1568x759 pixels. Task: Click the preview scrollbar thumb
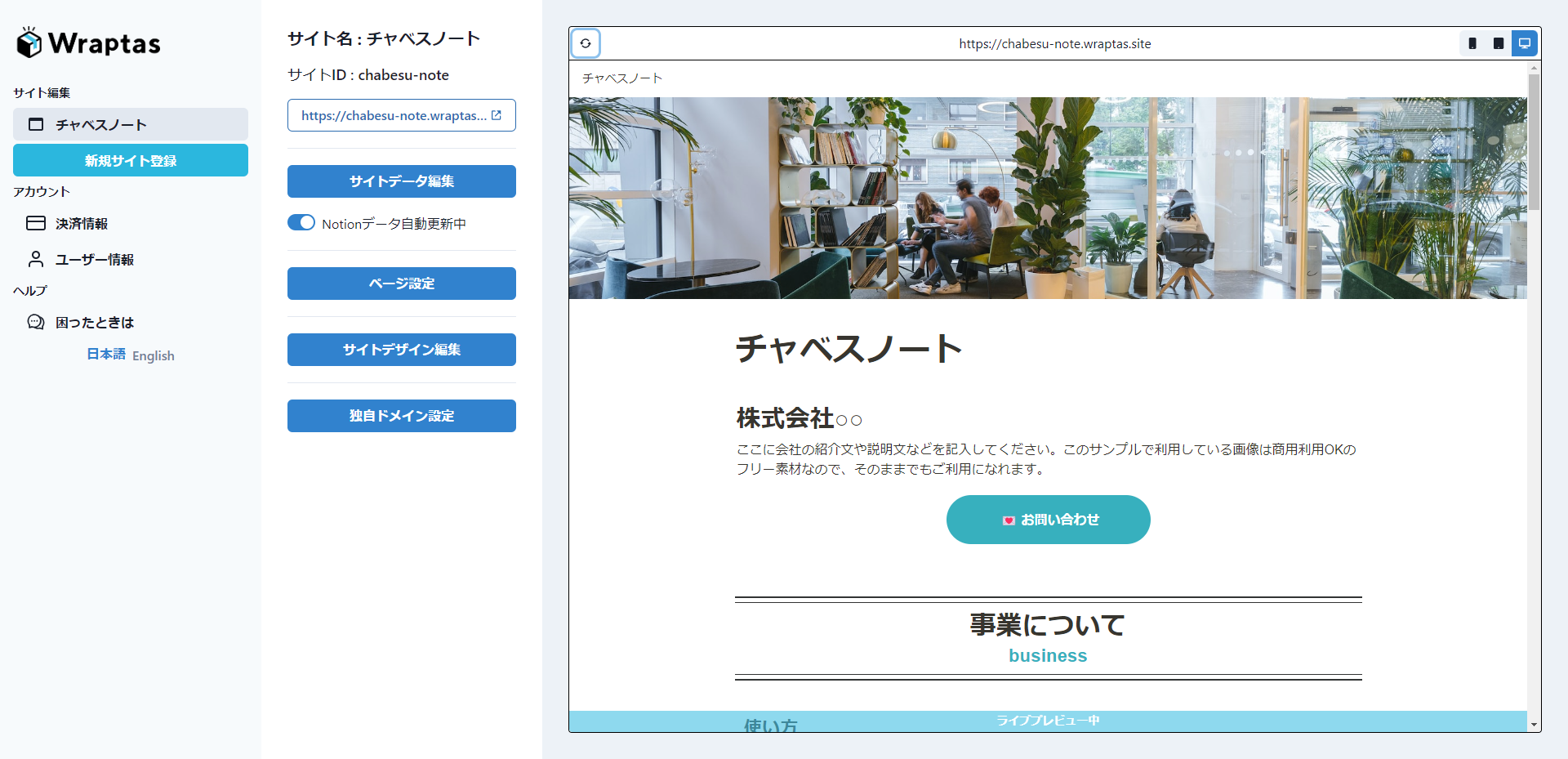1534,141
